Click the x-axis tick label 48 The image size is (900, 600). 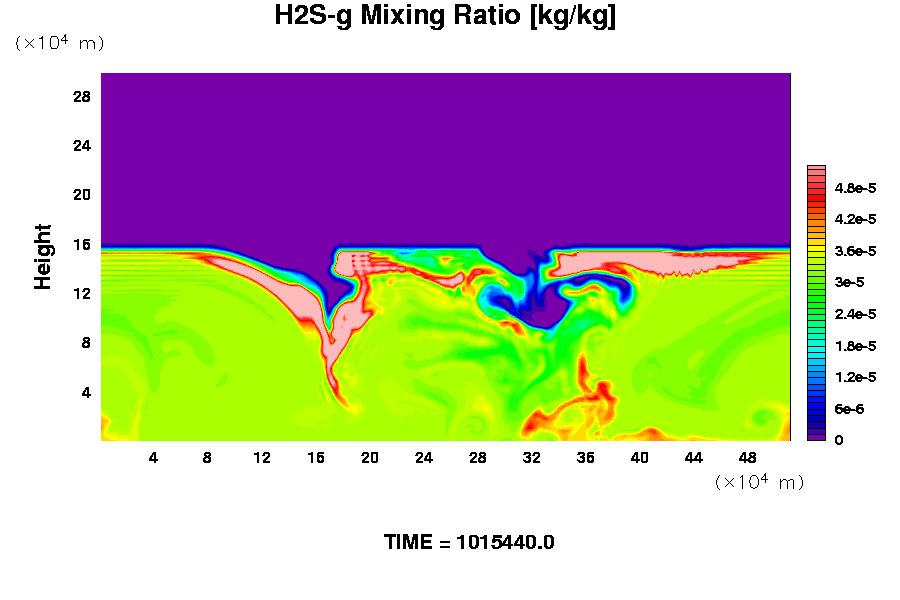(747, 457)
